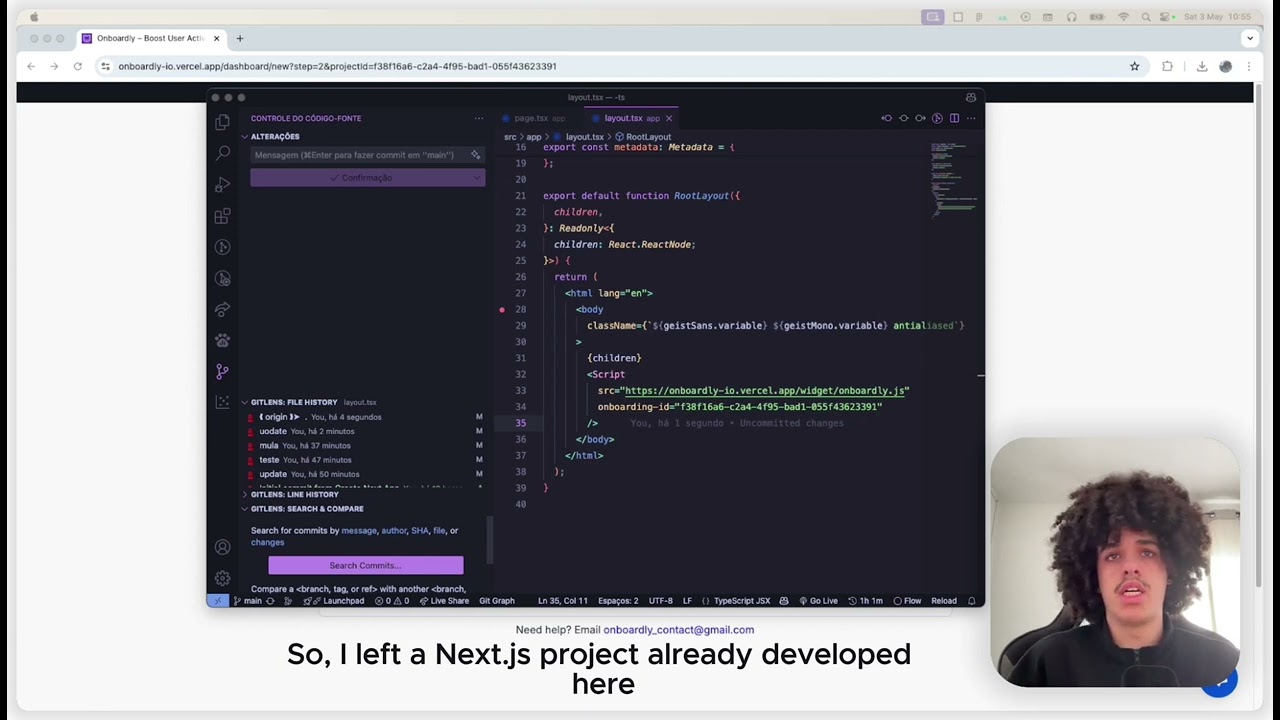Click the Confirmação commit button
The height and width of the screenshot is (720, 1280).
(360, 178)
